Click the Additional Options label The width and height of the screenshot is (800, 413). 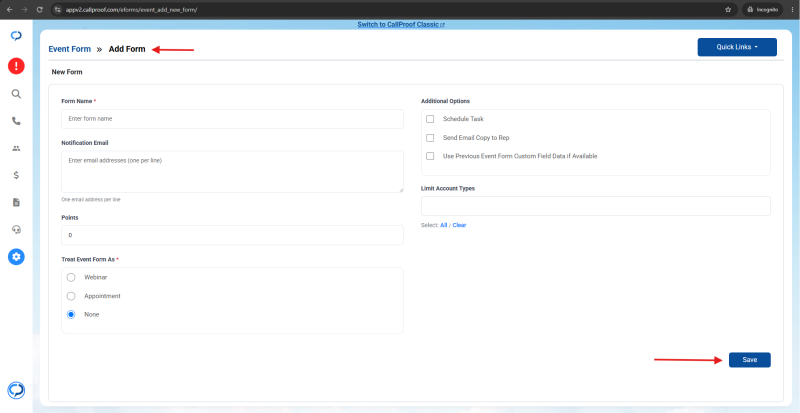click(x=445, y=101)
